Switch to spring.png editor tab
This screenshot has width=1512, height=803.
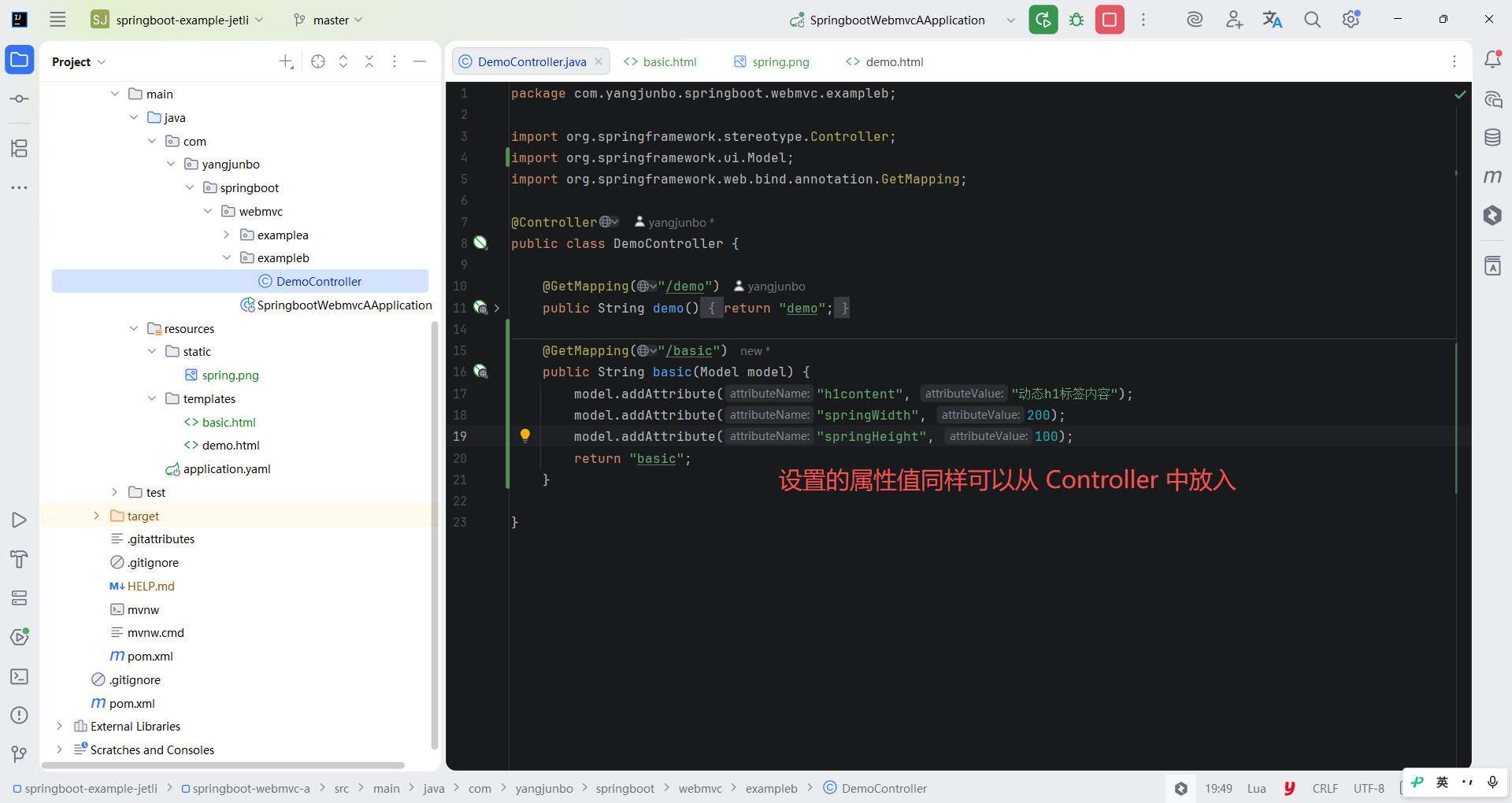[772, 61]
